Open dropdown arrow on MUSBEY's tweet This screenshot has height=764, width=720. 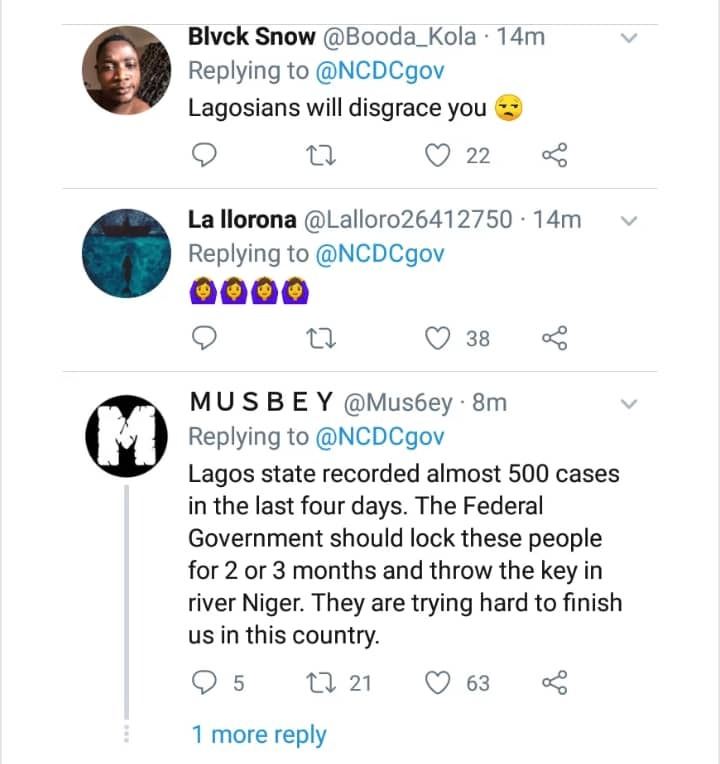coord(630,404)
